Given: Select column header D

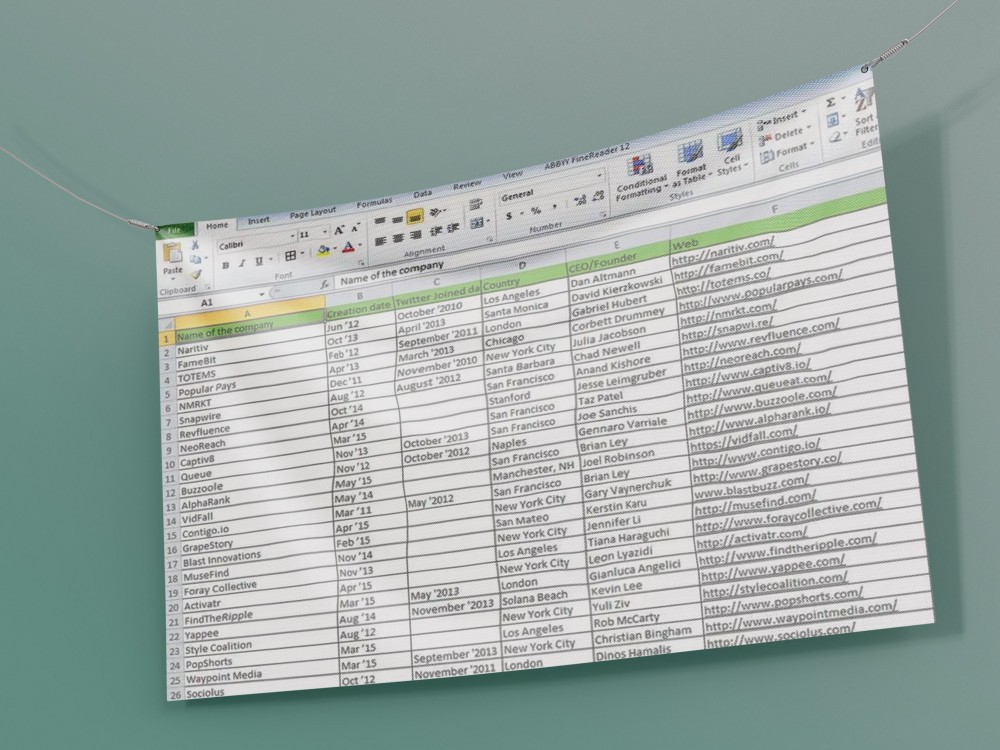Looking at the screenshot, I should [x=523, y=267].
